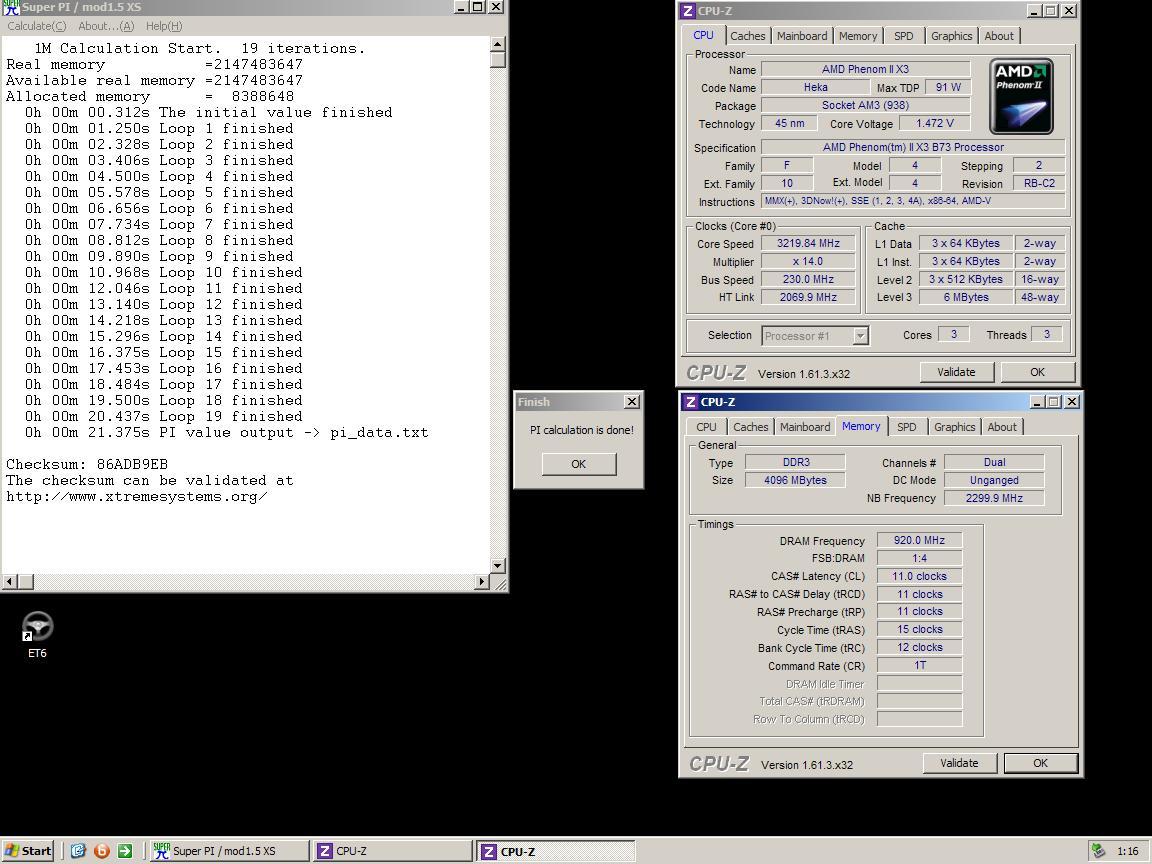Click the Core Voltage value 1.472 V
The image size is (1152, 864).
tap(935, 123)
